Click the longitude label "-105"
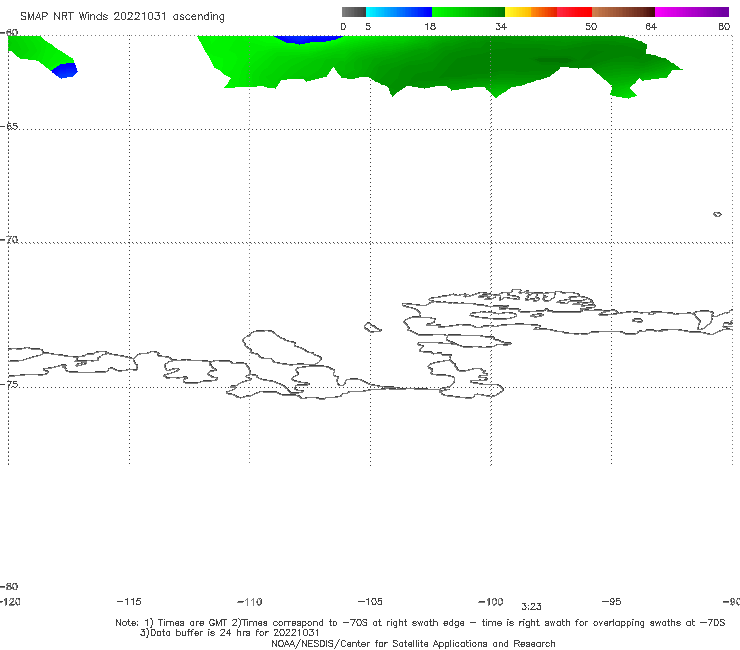Image resolution: width=740 pixels, height=650 pixels. [x=370, y=601]
